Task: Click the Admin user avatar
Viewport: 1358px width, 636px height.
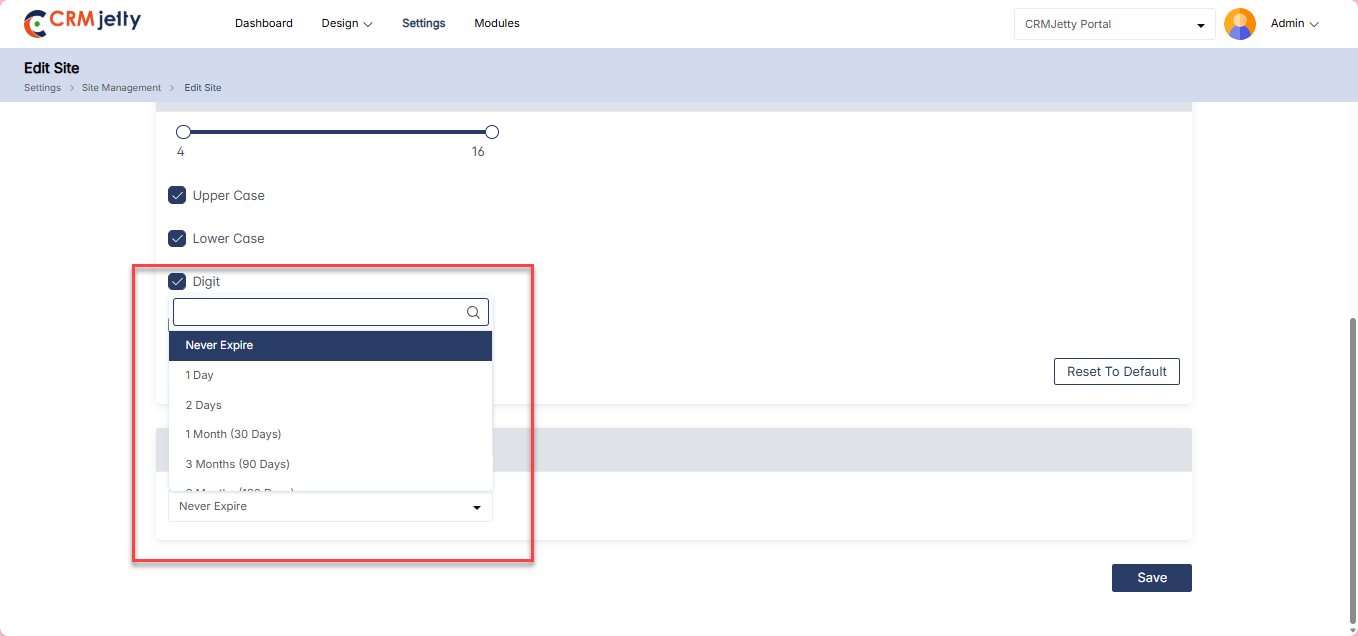Action: pos(1239,24)
